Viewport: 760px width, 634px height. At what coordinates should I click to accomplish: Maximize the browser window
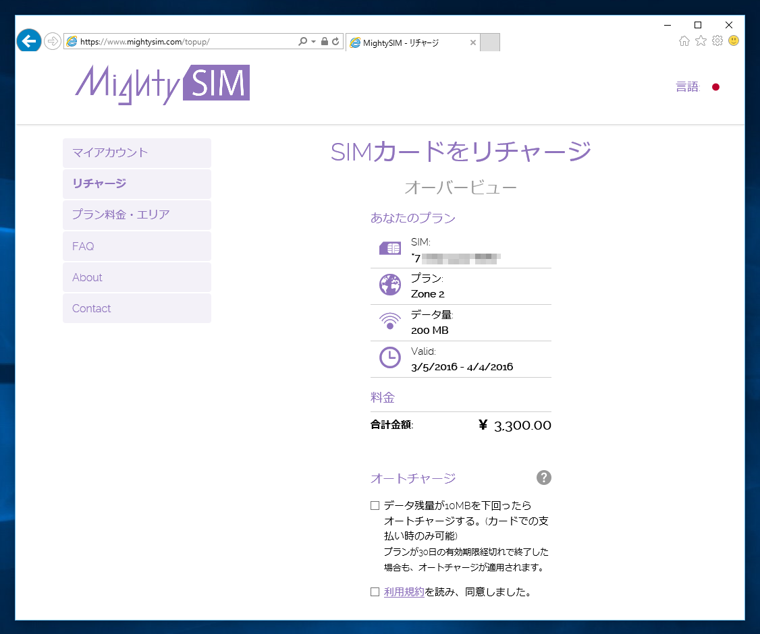tap(697, 25)
